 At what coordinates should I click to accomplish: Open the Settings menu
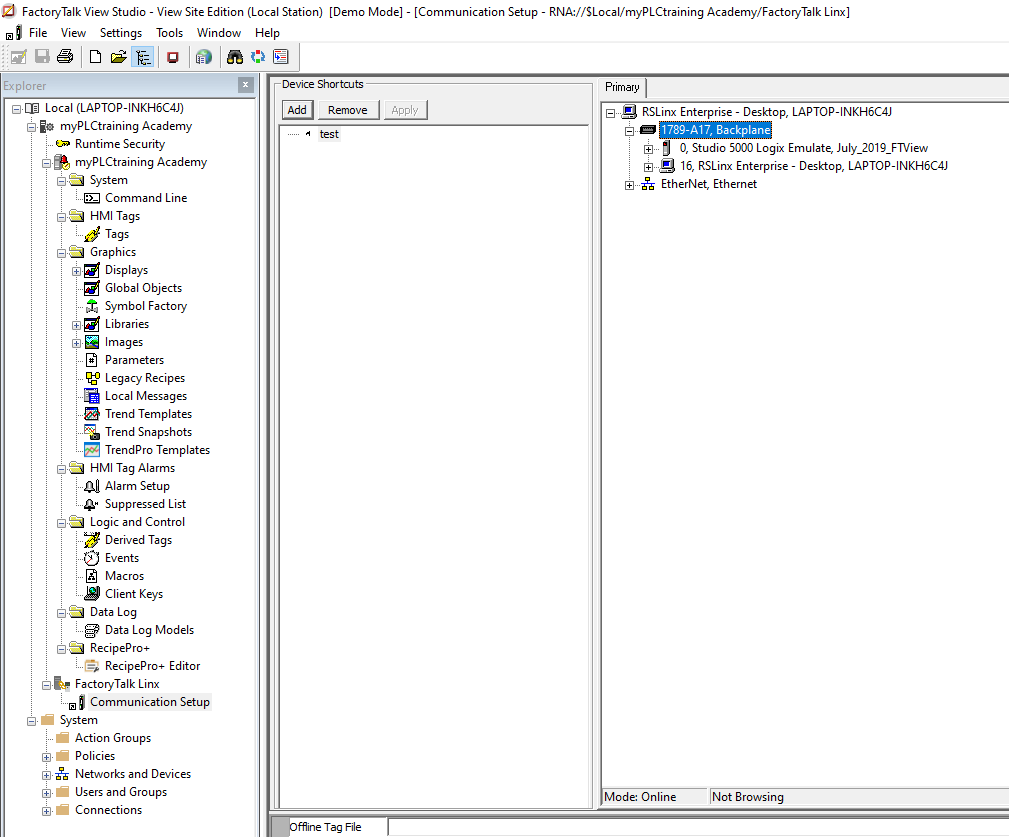121,33
